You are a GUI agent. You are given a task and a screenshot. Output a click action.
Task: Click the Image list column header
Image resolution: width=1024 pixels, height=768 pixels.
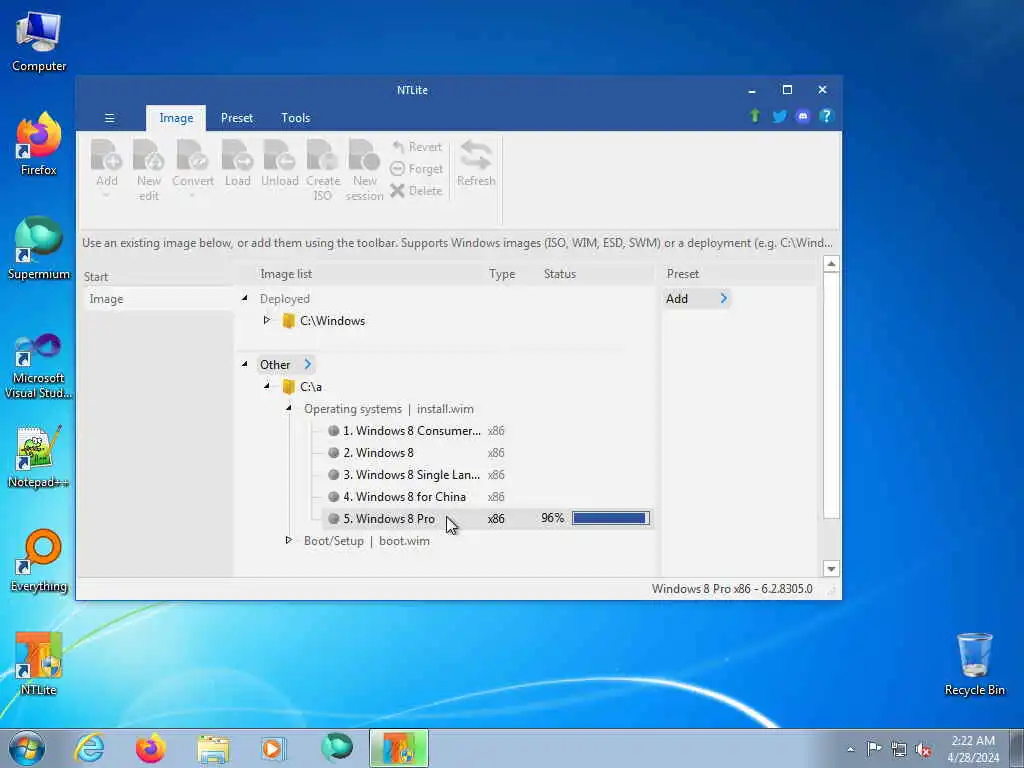(x=286, y=274)
